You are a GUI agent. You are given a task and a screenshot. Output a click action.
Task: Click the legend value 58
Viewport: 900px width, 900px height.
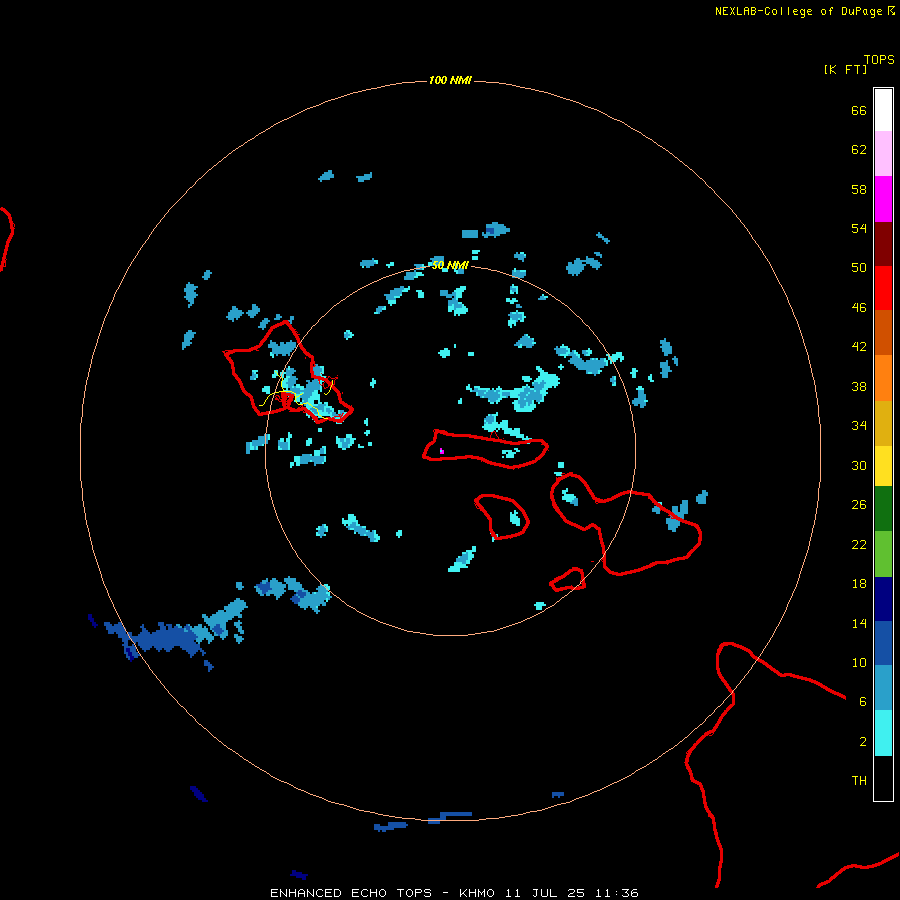point(859,189)
